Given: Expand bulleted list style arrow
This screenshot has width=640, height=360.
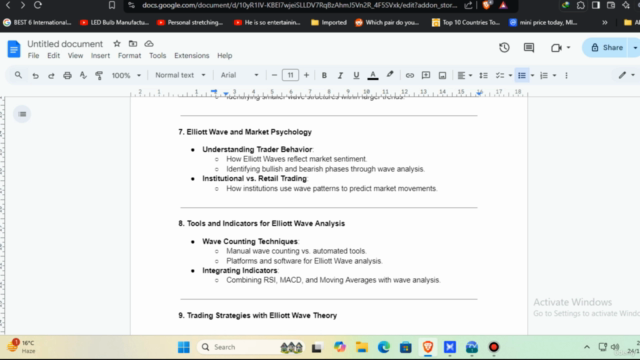Looking at the screenshot, I should (x=532, y=76).
